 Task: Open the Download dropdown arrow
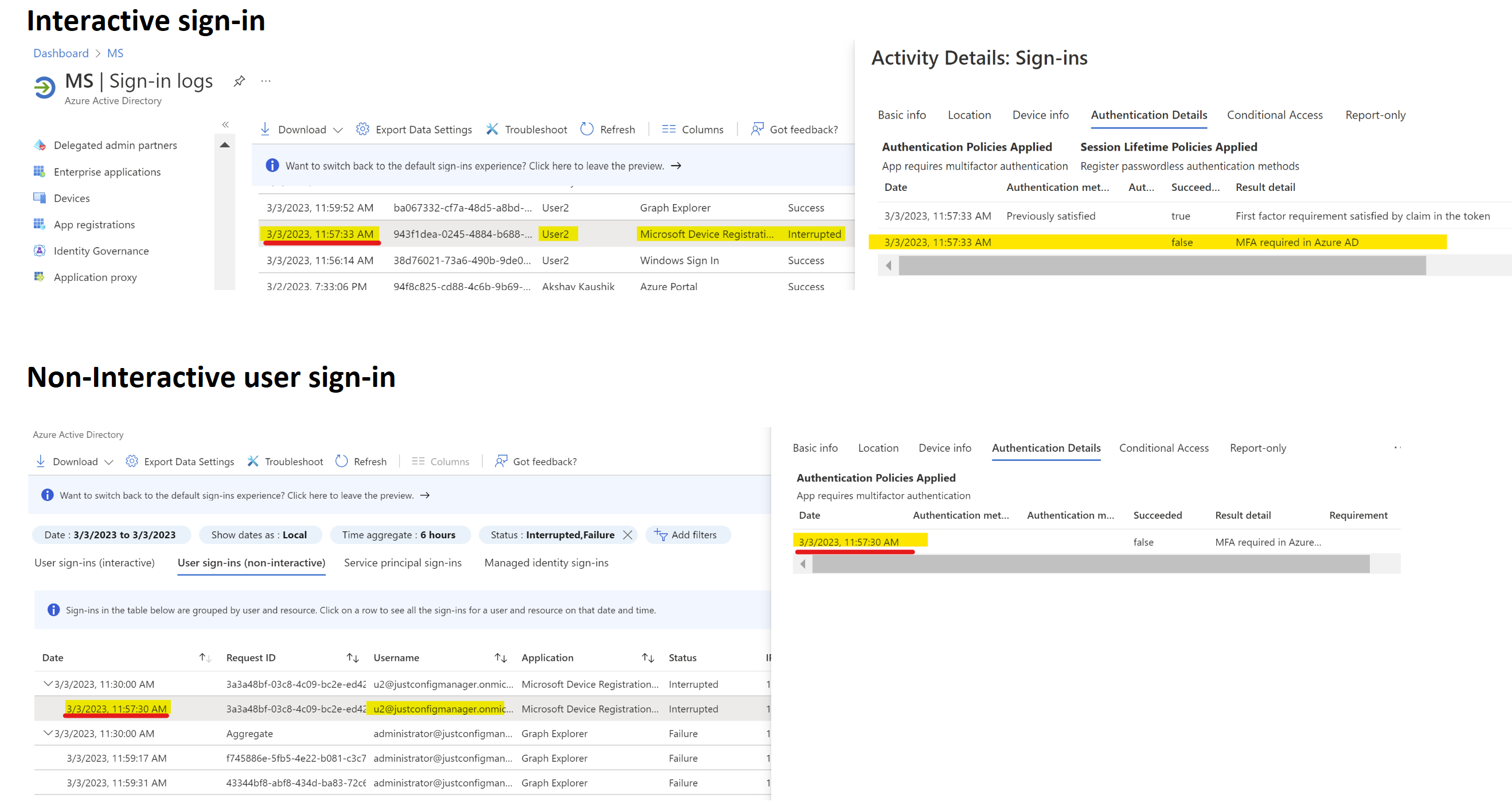(x=339, y=130)
